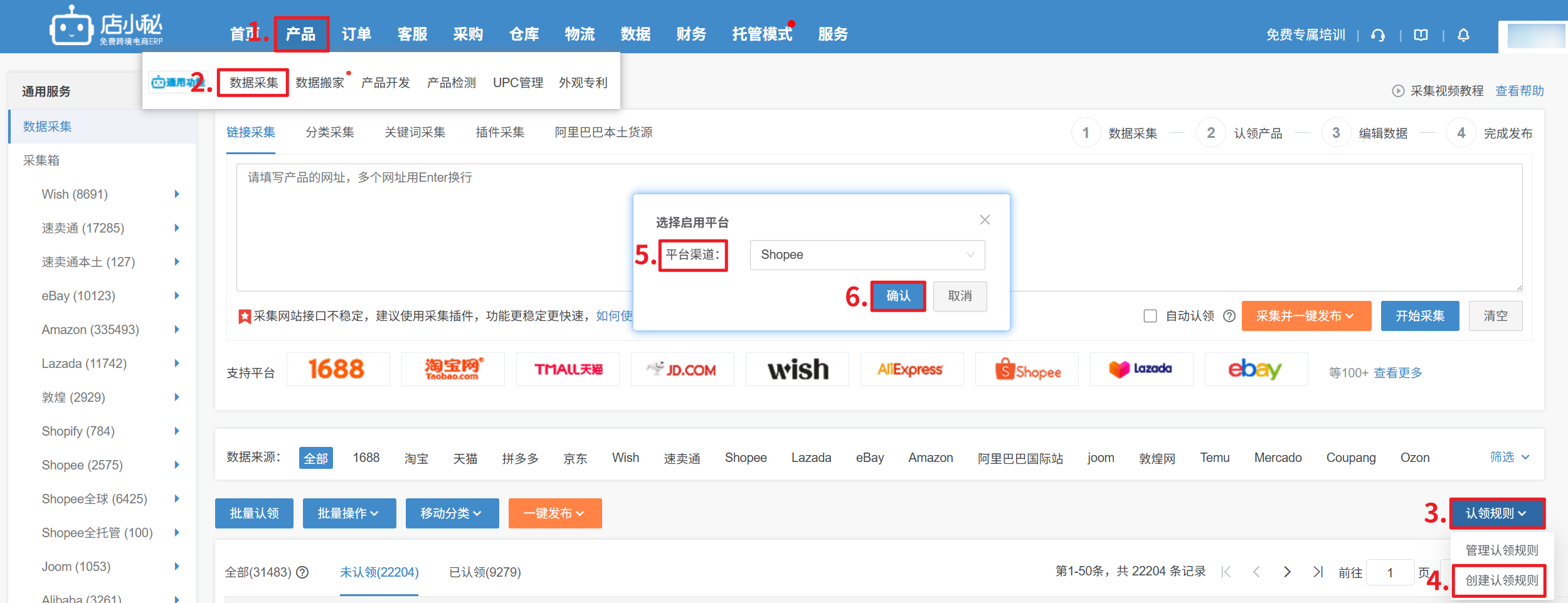Click the 批量认领 button
Screen dimensions: 1568x603
pyautogui.click(x=254, y=513)
